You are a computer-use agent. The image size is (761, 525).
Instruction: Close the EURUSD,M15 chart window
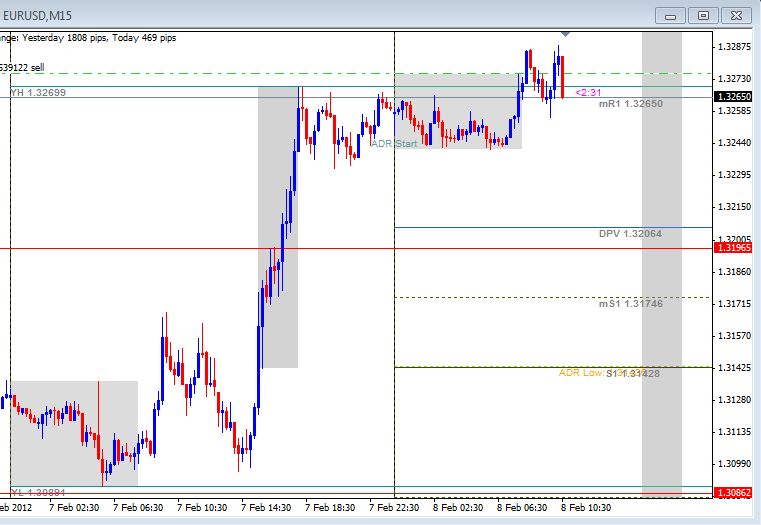[x=736, y=16]
